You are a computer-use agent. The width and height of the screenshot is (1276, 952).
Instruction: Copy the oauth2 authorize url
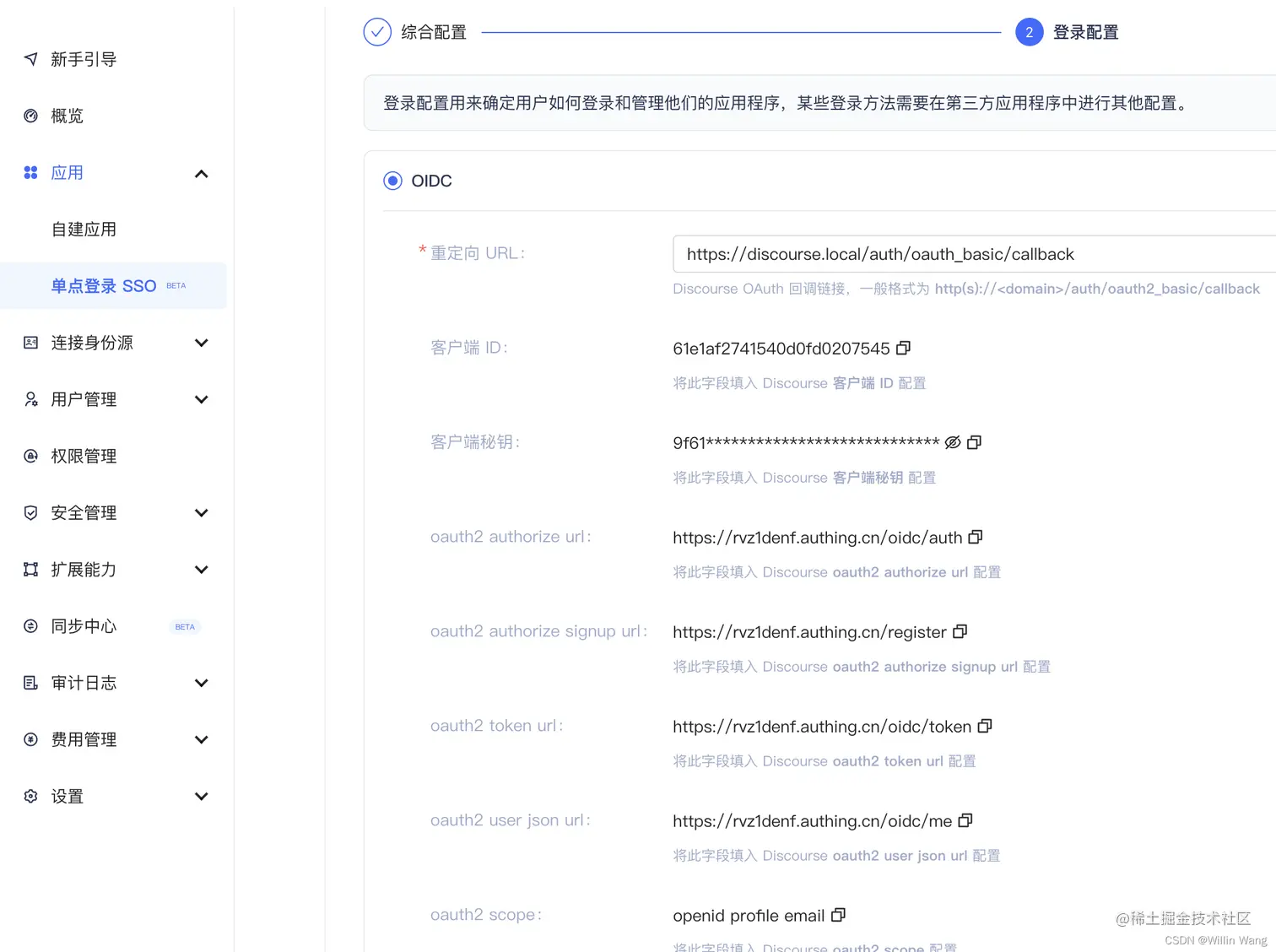976,537
